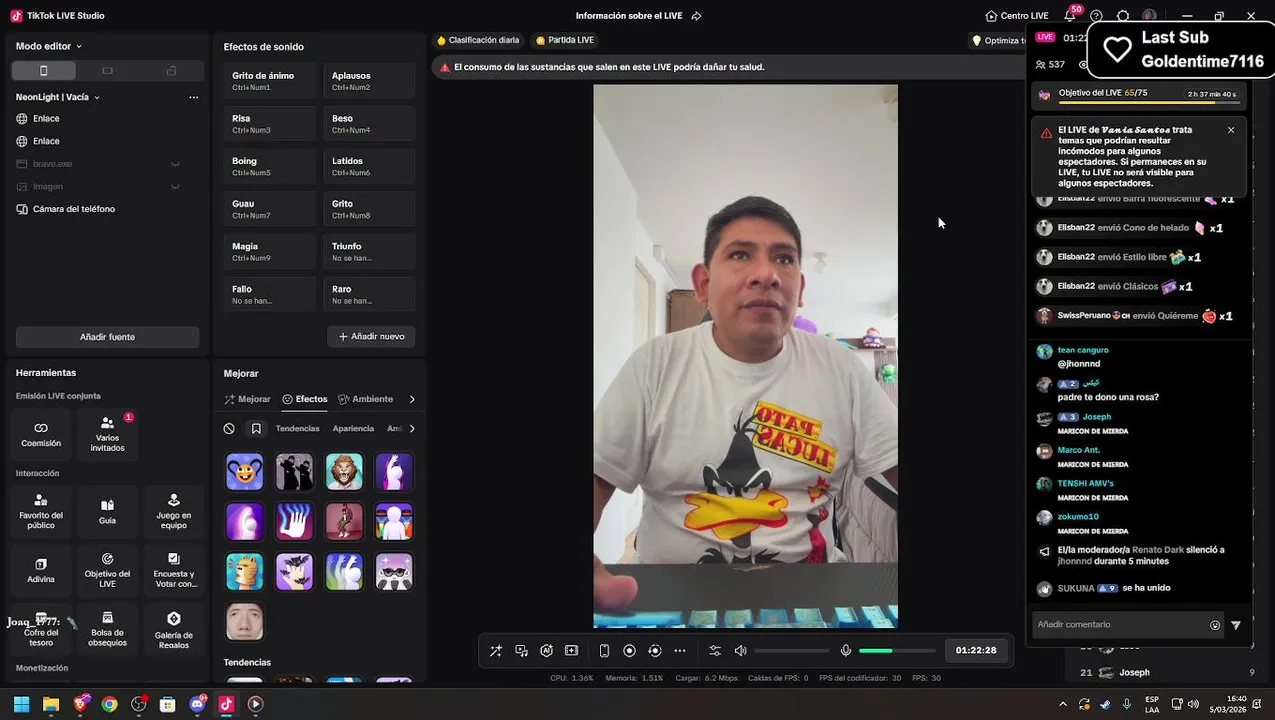Open help question mark icon
1275x720 pixels.
coord(1097,16)
